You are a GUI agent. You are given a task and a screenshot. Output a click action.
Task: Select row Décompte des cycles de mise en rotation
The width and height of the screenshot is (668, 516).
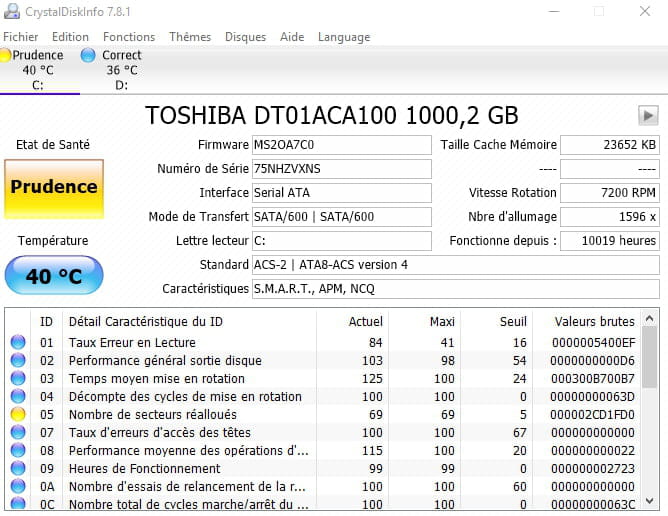coord(323,396)
